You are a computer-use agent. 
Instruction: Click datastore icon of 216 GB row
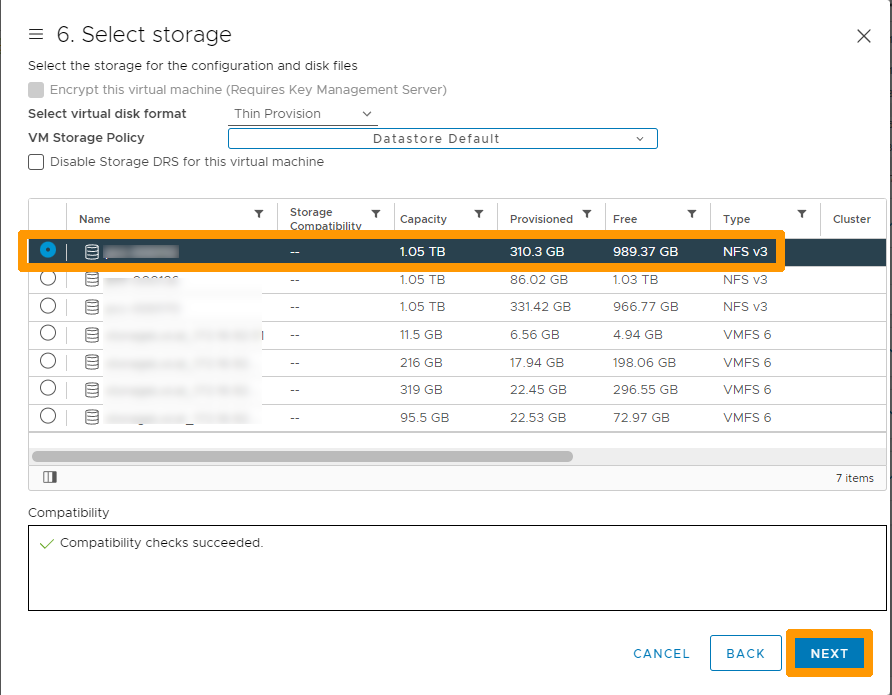tap(92, 362)
